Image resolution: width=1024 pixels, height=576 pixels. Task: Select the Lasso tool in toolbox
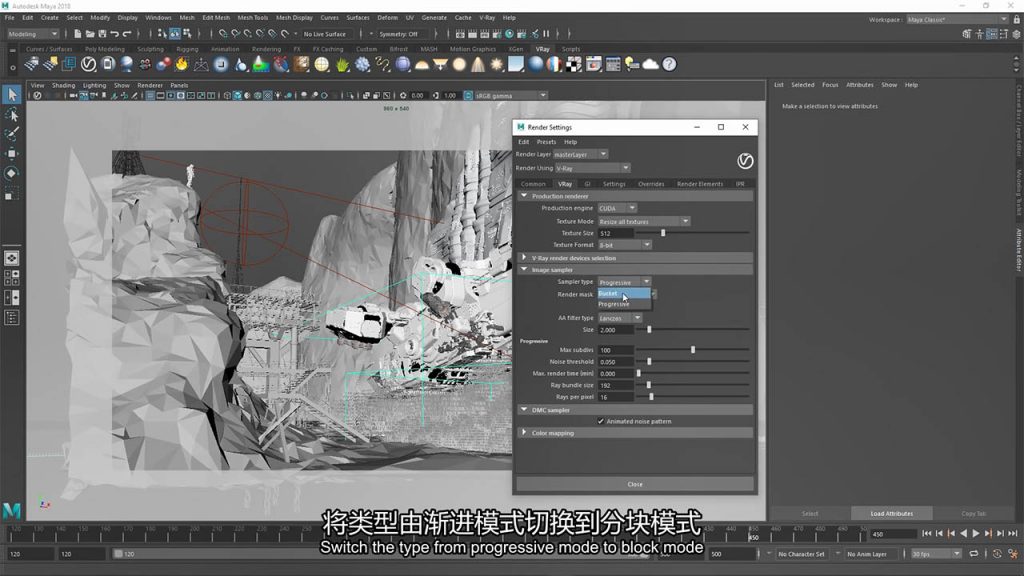[12, 115]
